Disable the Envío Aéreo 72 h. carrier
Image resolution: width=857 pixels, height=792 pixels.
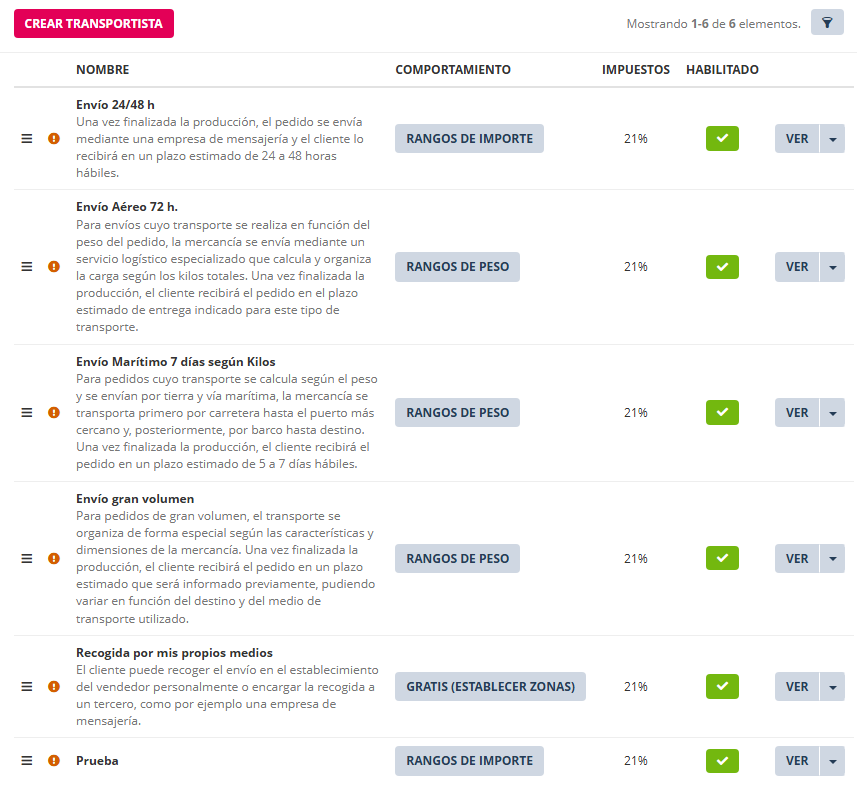[x=722, y=267]
